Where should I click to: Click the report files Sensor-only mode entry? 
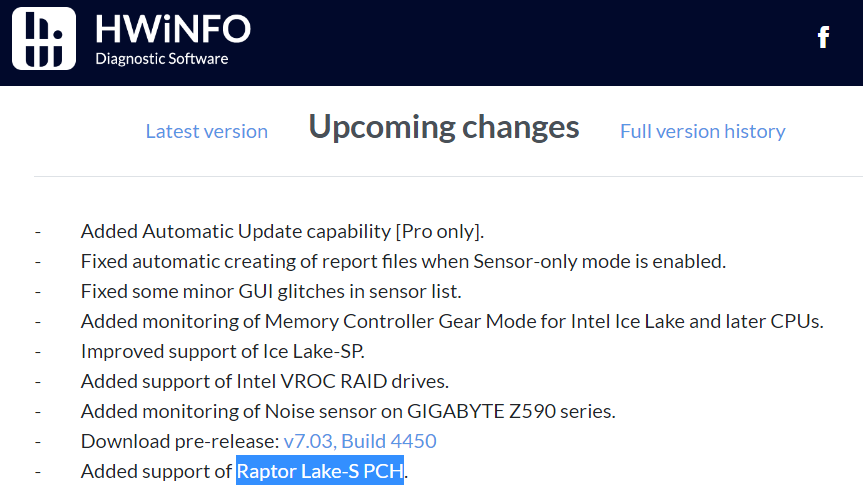click(x=403, y=262)
